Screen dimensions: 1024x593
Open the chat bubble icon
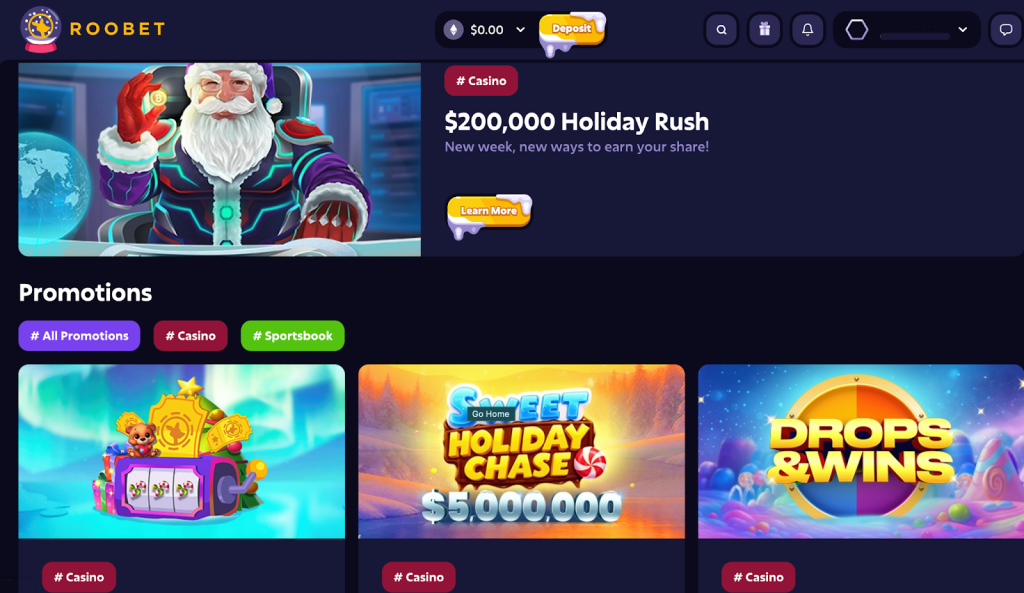pyautogui.click(x=1006, y=29)
